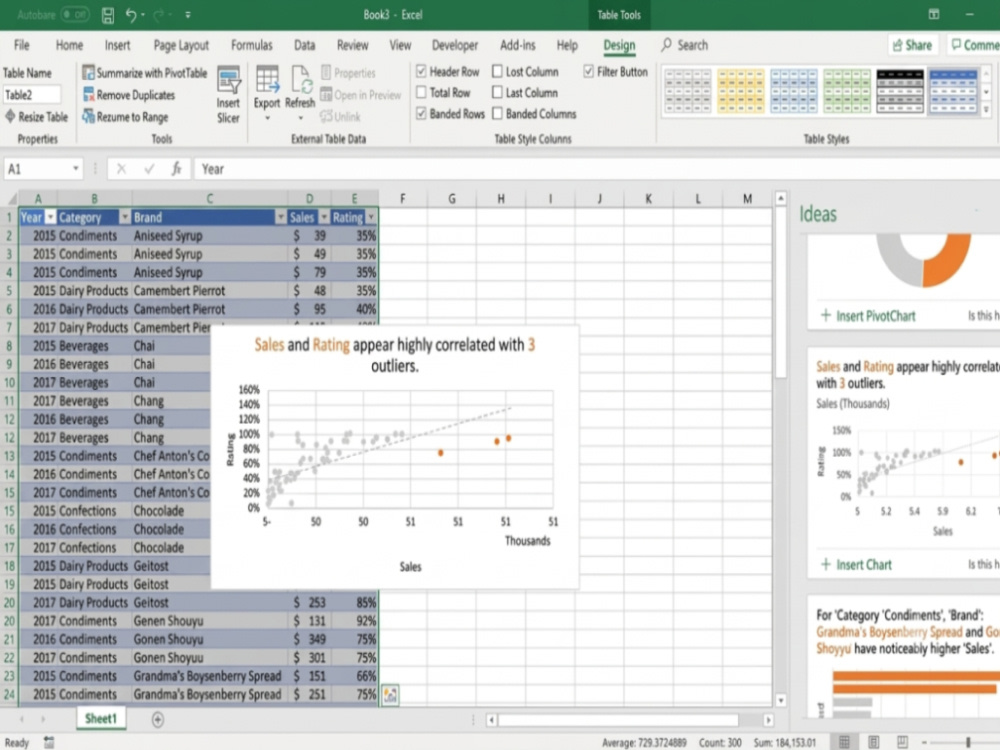
Task: Click the convert to Range tool
Action: (126, 117)
